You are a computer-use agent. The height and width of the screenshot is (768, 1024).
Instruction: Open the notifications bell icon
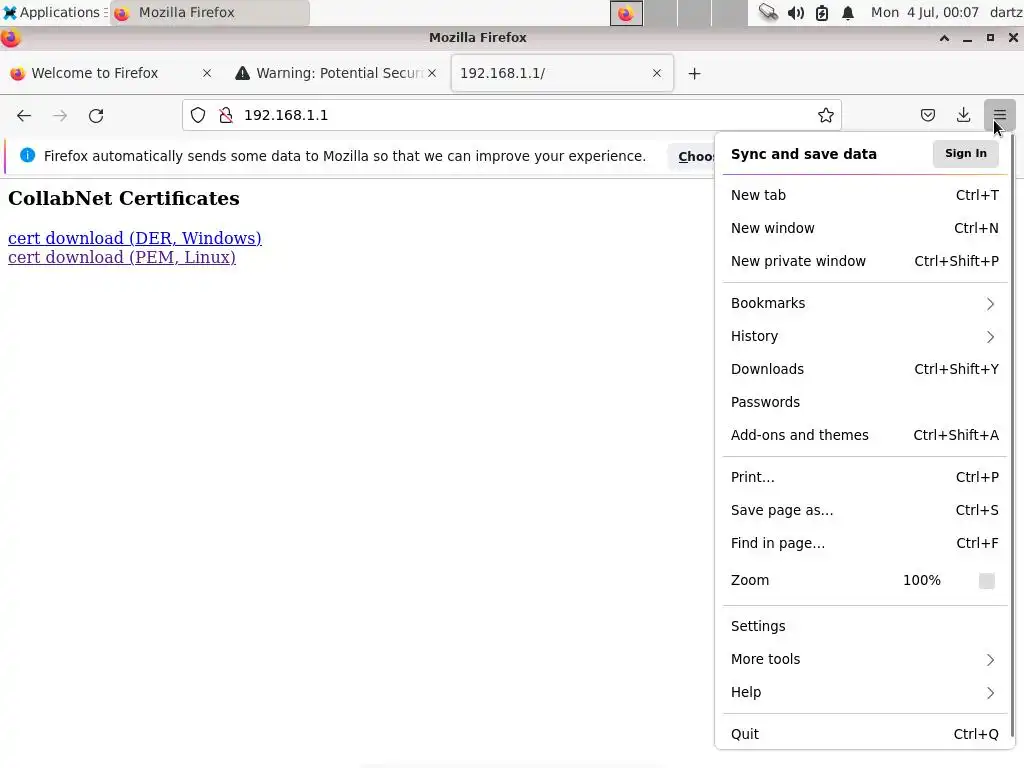point(848,12)
